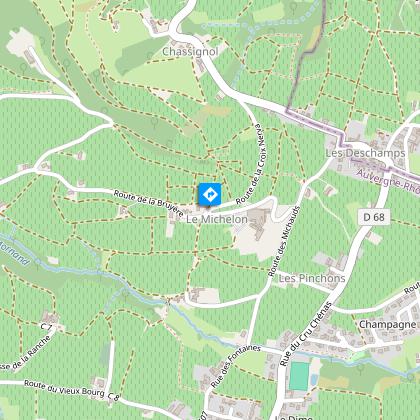This screenshot has height=420, width=420.
Task: Select the green sports field area
Action: [299, 376]
